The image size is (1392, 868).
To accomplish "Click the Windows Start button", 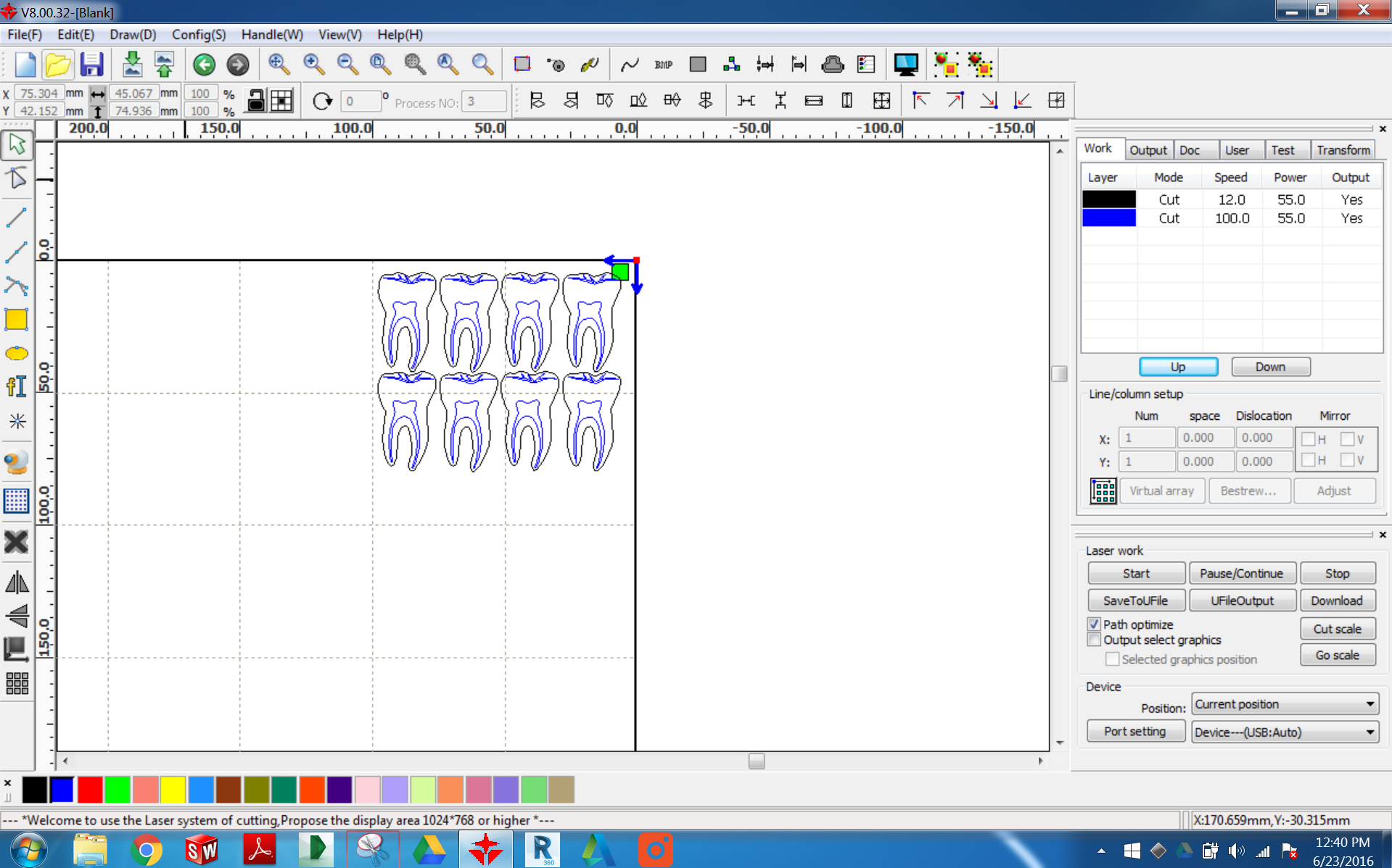I will pyautogui.click(x=29, y=849).
